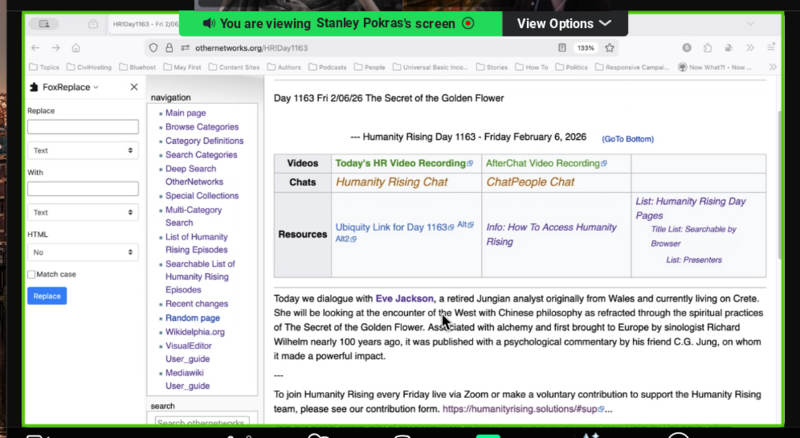This screenshot has height=438, width=800.
Task: Open the Bluehost bookmarks folder
Action: [138, 67]
